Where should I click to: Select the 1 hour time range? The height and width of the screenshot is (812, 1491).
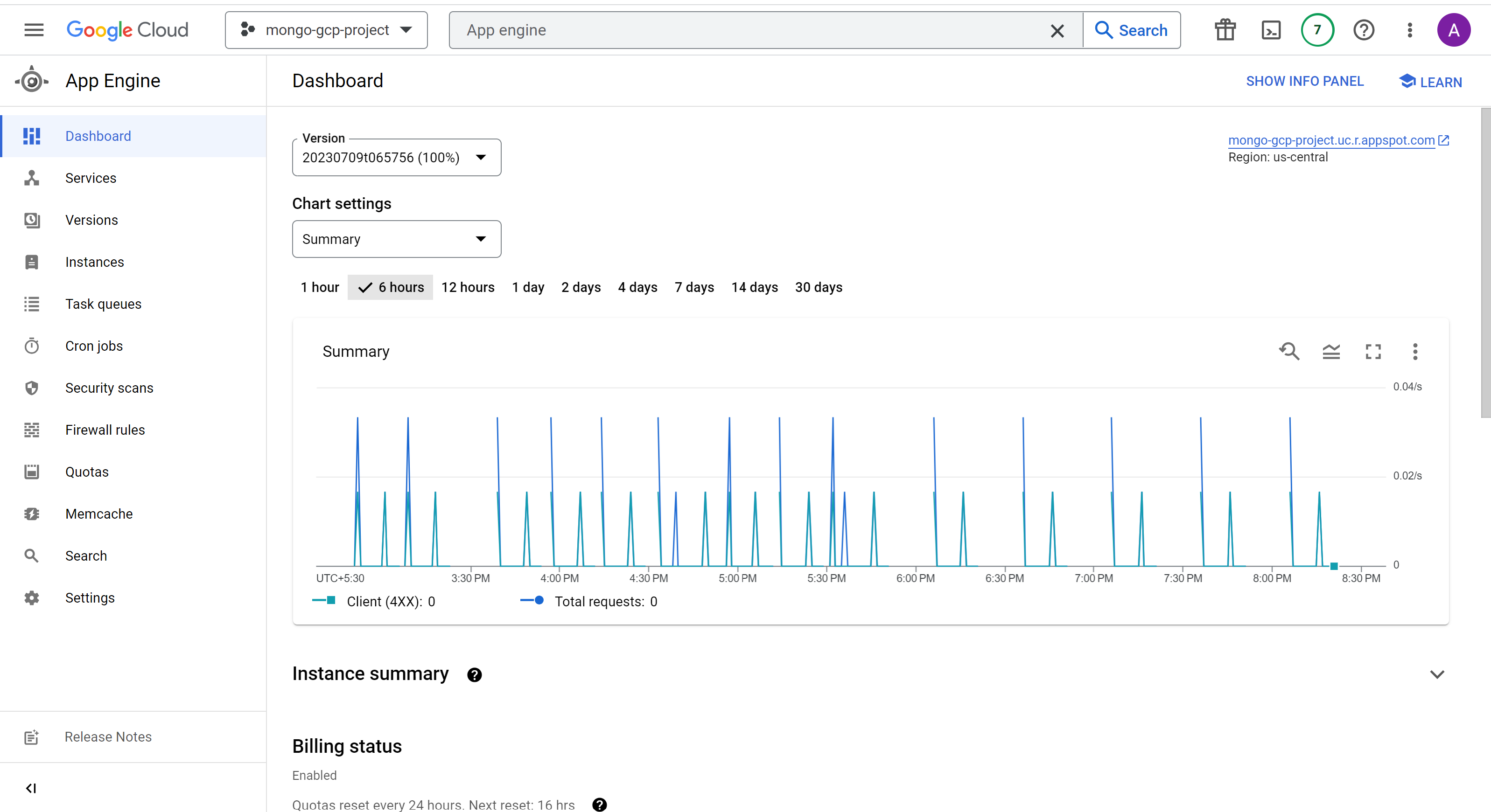[x=320, y=287]
